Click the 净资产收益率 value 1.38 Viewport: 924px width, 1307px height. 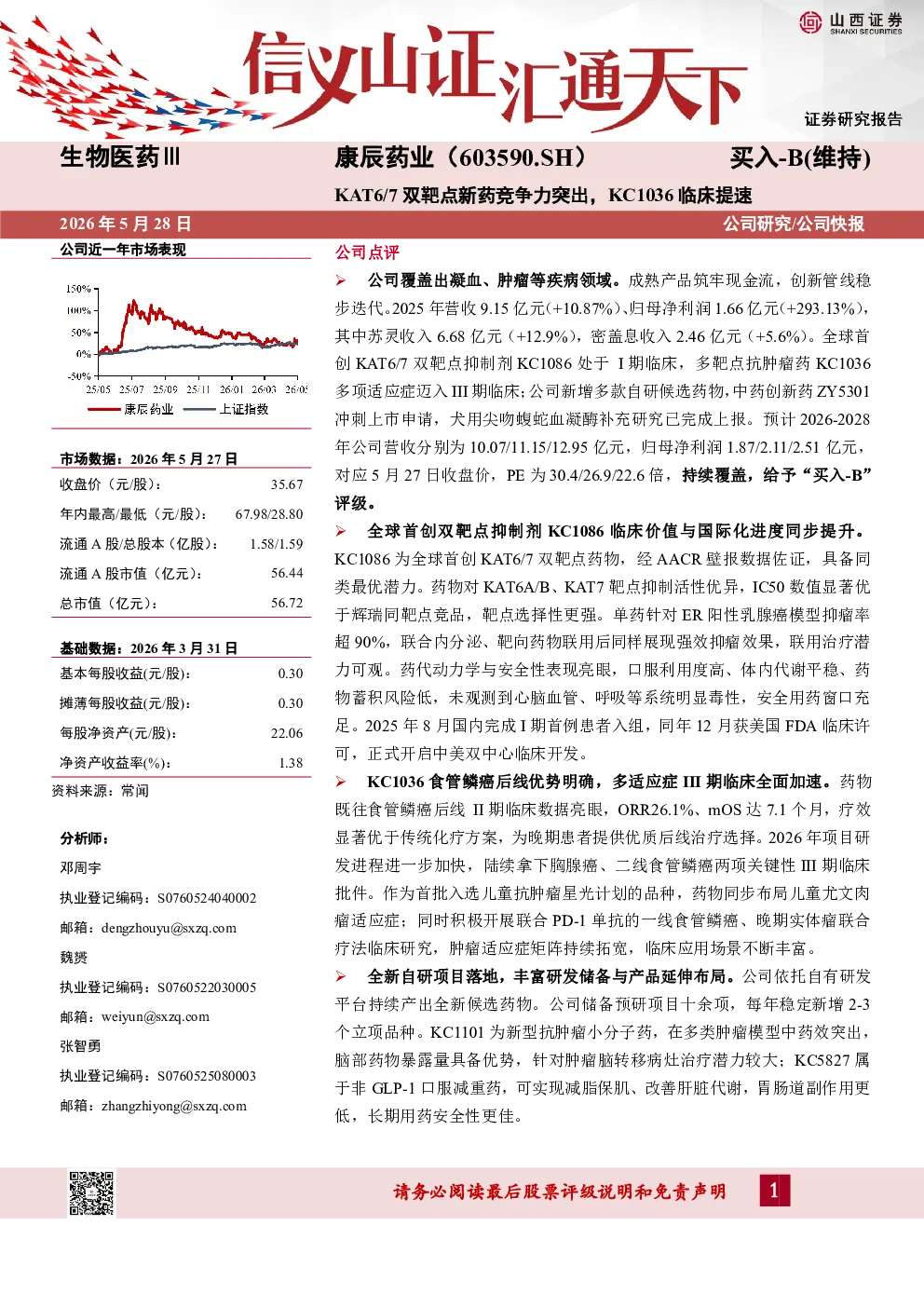point(291,763)
